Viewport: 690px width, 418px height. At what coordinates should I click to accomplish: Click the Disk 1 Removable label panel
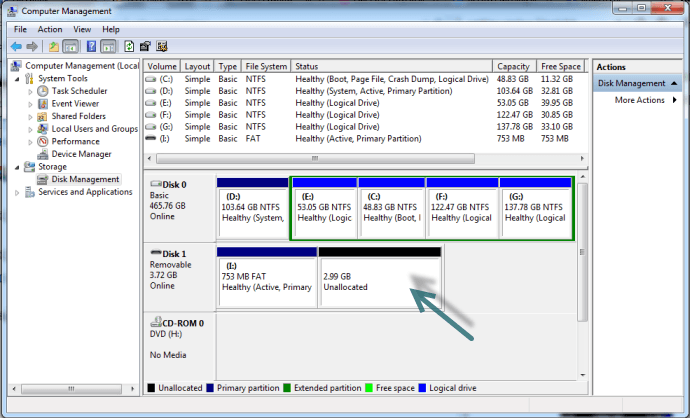pyautogui.click(x=180, y=277)
